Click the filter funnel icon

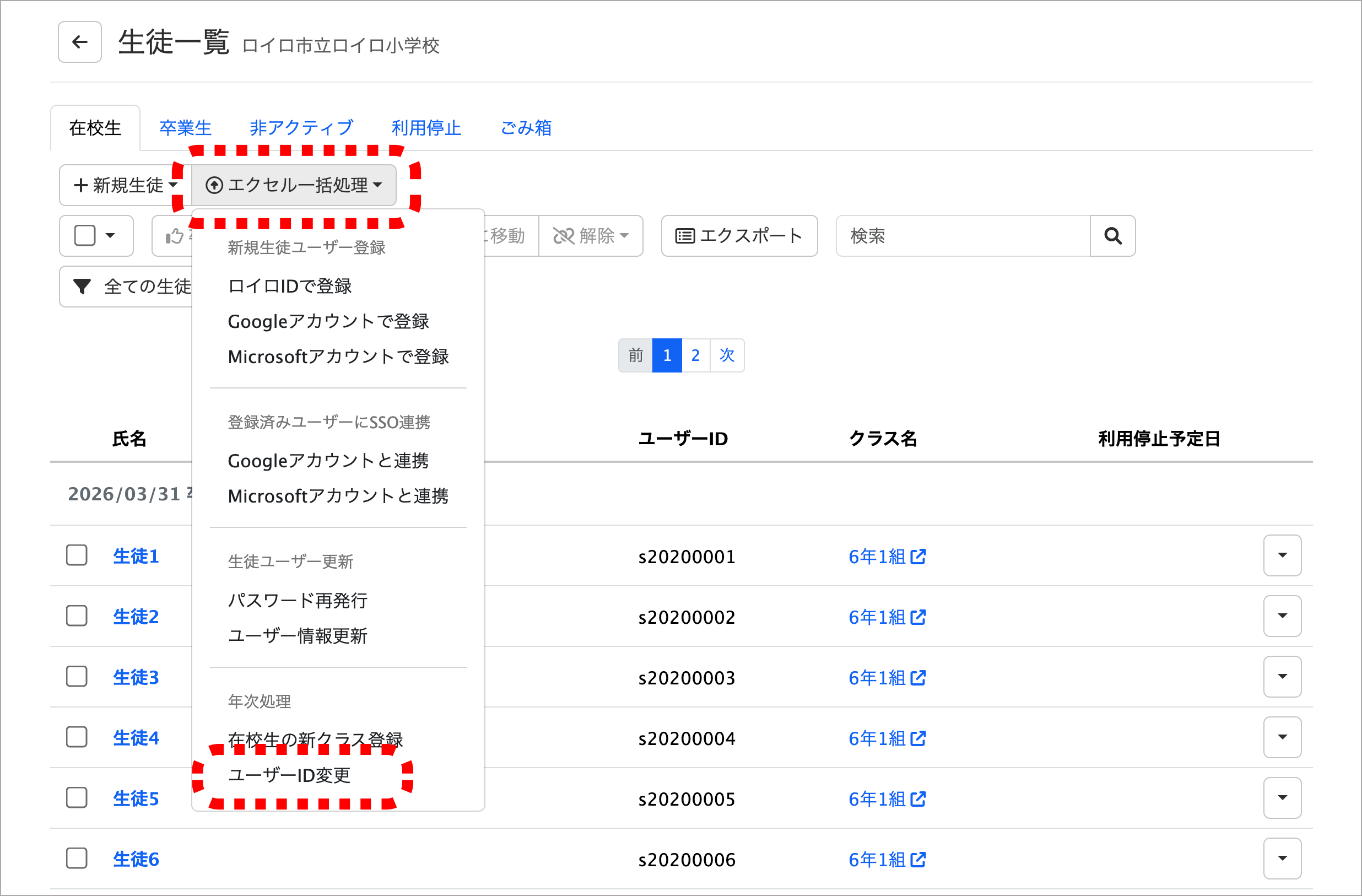tap(82, 286)
